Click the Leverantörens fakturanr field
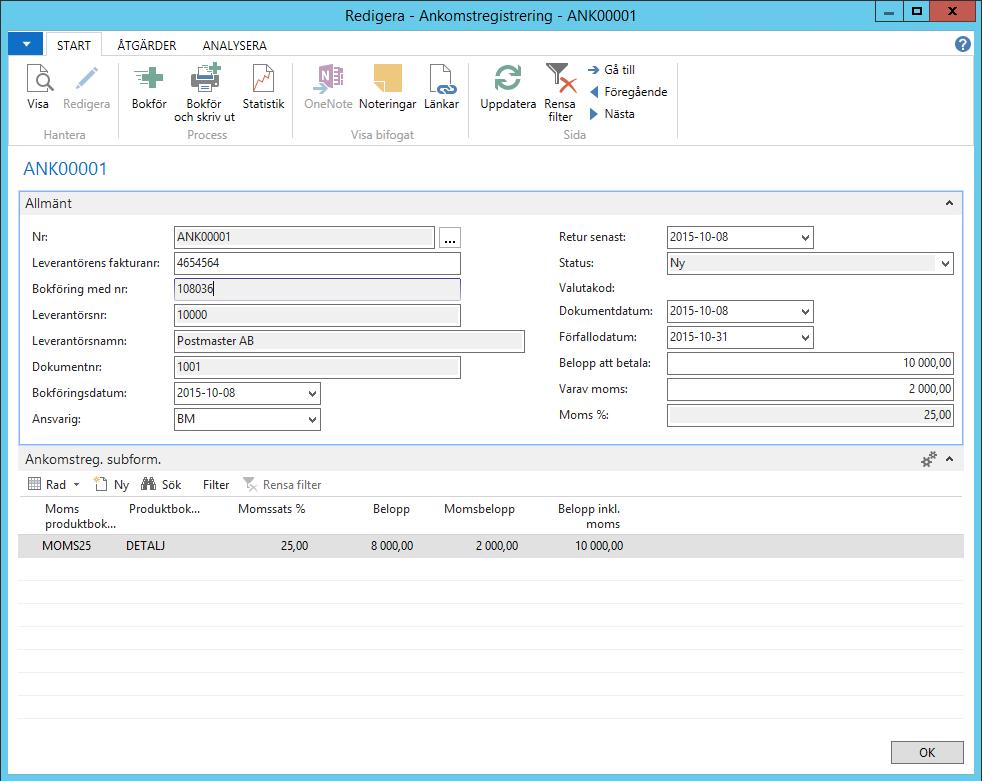Screen dimensions: 982x781 (x=318, y=264)
